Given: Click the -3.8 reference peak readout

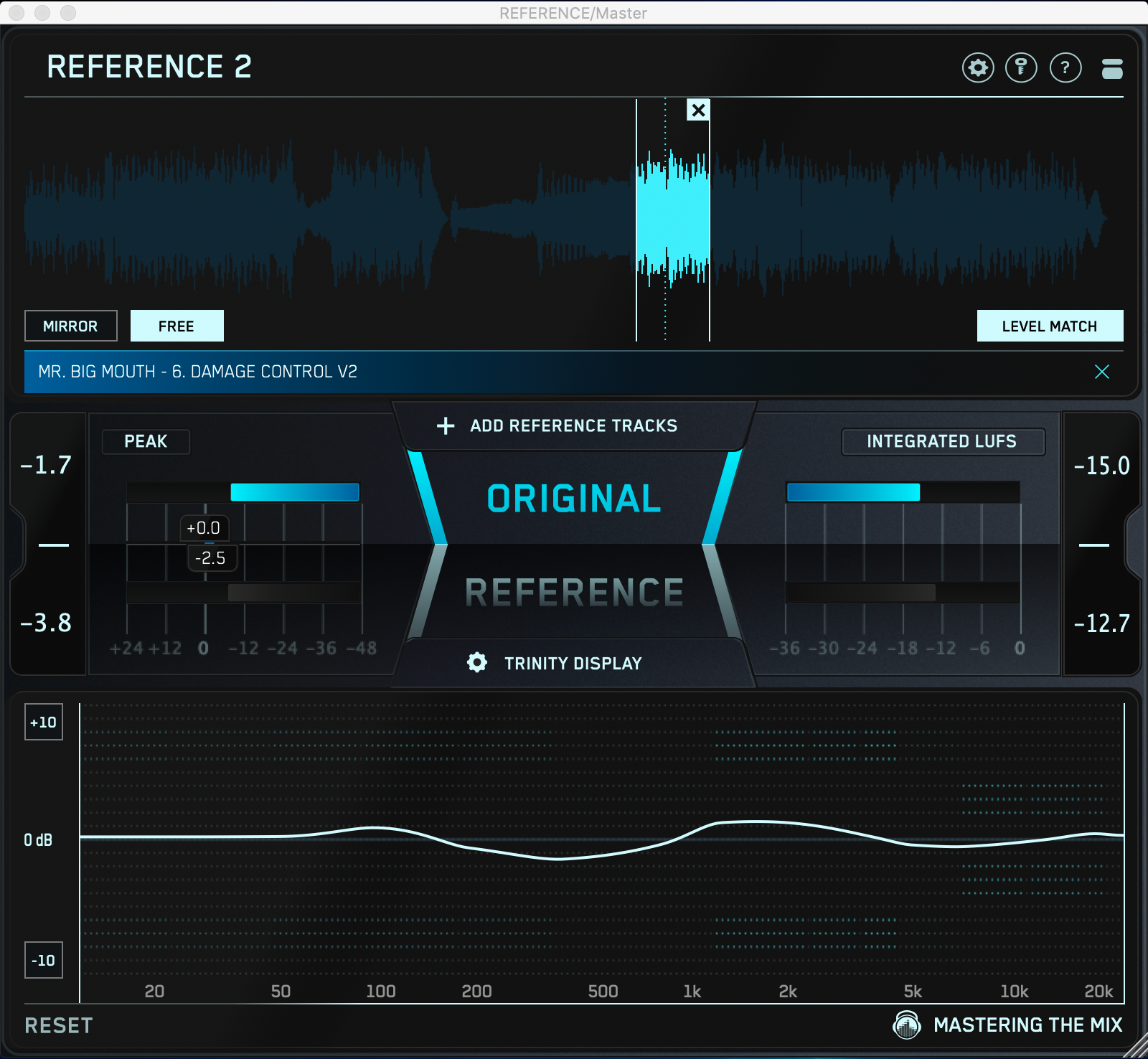Looking at the screenshot, I should (x=47, y=623).
